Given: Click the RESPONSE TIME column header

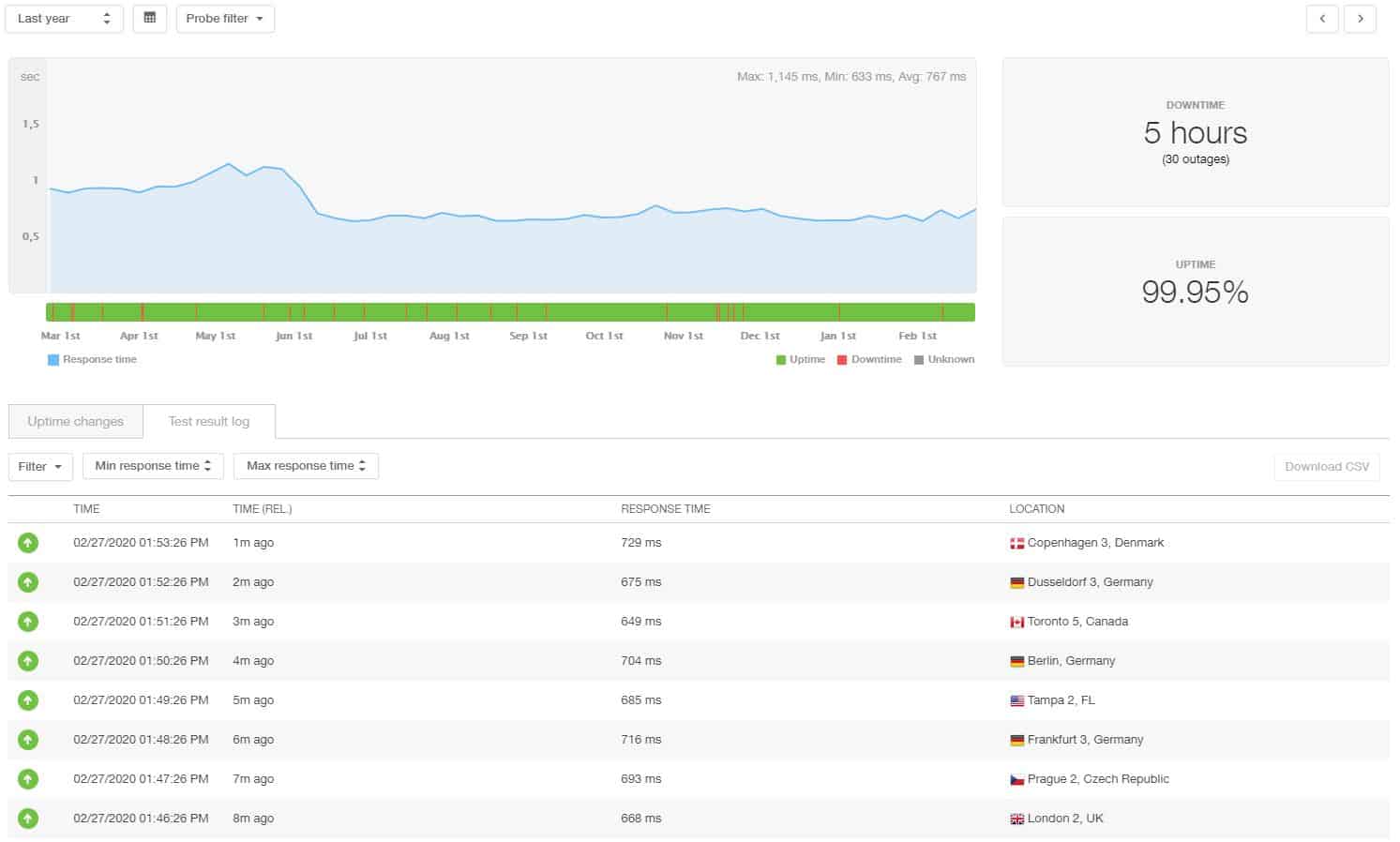Looking at the screenshot, I should [x=666, y=509].
